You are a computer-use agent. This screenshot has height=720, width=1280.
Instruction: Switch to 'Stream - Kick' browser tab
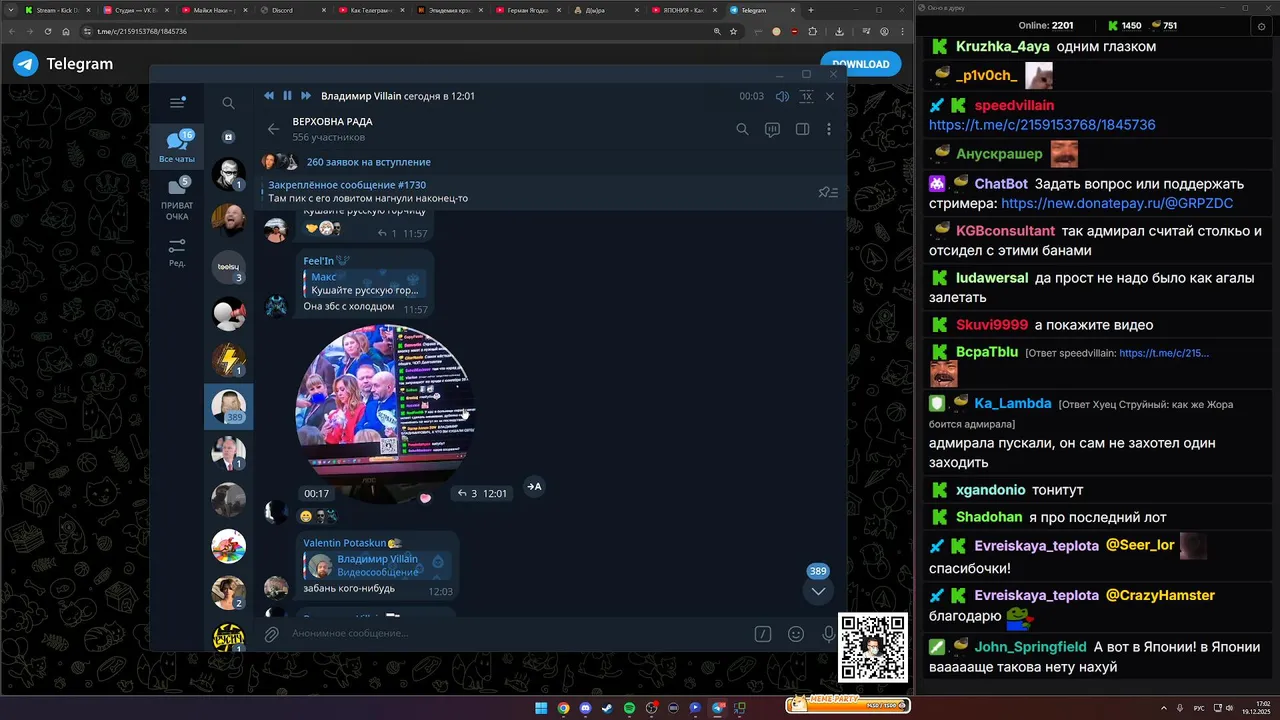point(57,10)
